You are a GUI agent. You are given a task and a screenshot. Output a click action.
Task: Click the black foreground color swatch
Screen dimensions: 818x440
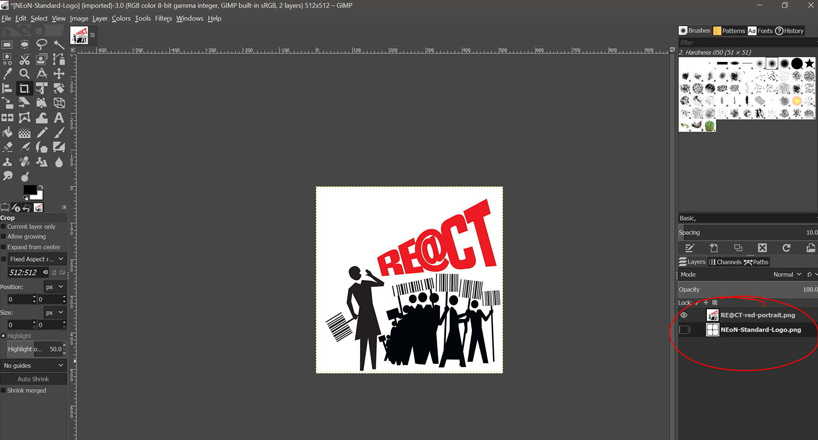[x=30, y=190]
